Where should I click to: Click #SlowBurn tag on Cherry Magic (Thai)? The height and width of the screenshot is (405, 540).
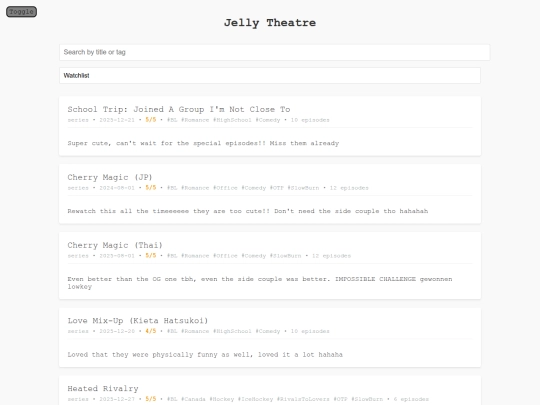(x=285, y=256)
